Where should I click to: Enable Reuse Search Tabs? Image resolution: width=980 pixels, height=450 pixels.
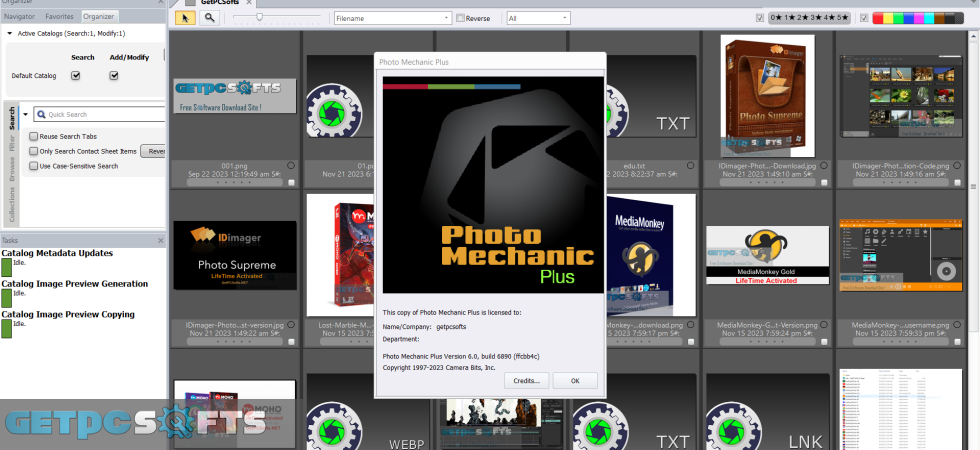[34, 136]
